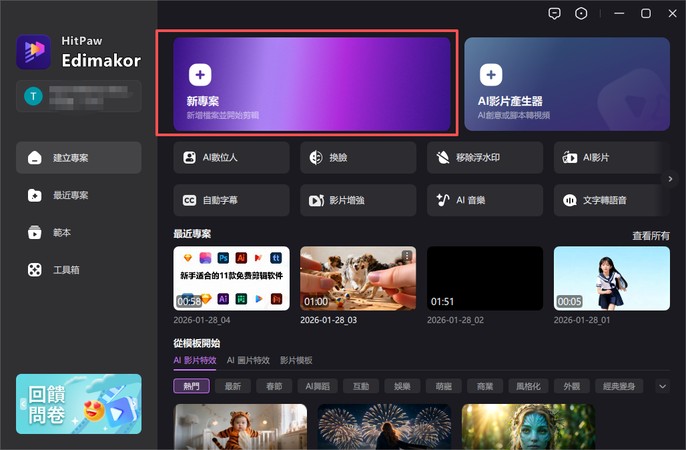Click the plus icon on AI影片產生器 card
The image size is (686, 450).
pyautogui.click(x=491, y=75)
